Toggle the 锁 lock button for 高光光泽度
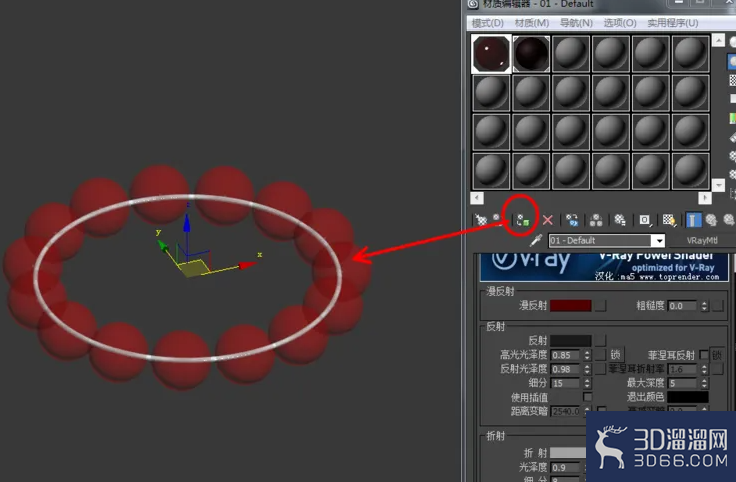Image resolution: width=736 pixels, height=482 pixels. point(616,354)
